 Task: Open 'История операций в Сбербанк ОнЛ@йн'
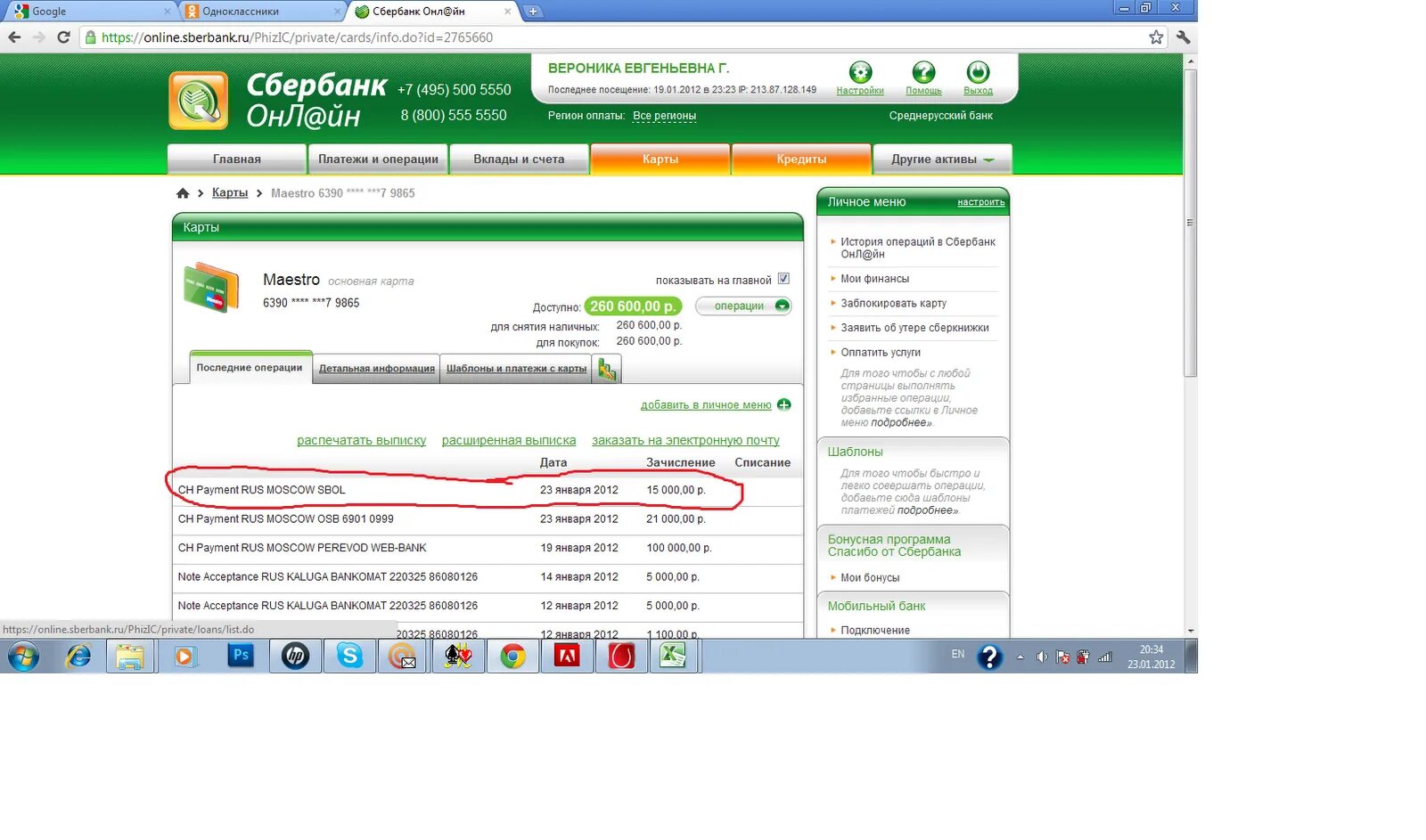tap(918, 248)
